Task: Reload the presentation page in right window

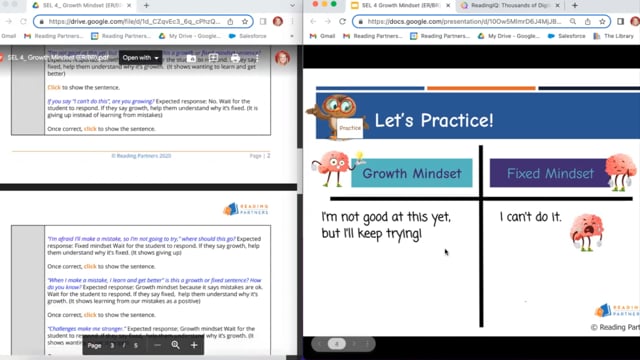Action: [342, 22]
